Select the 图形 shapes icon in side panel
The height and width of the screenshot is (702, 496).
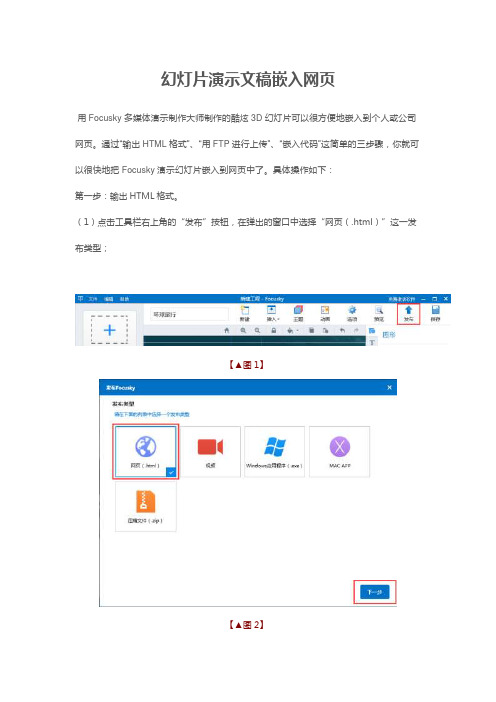coord(372,331)
